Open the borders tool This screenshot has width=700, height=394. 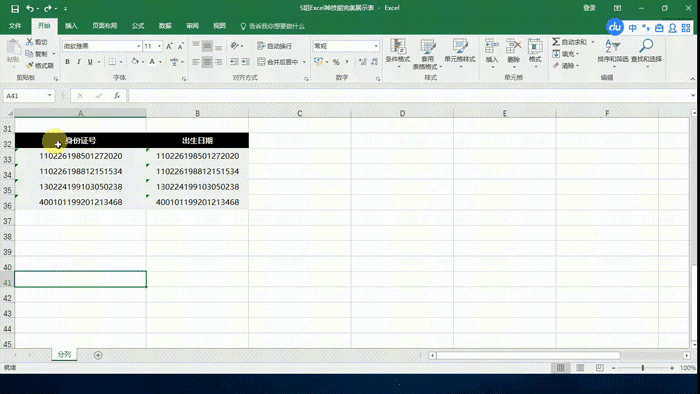coord(112,62)
